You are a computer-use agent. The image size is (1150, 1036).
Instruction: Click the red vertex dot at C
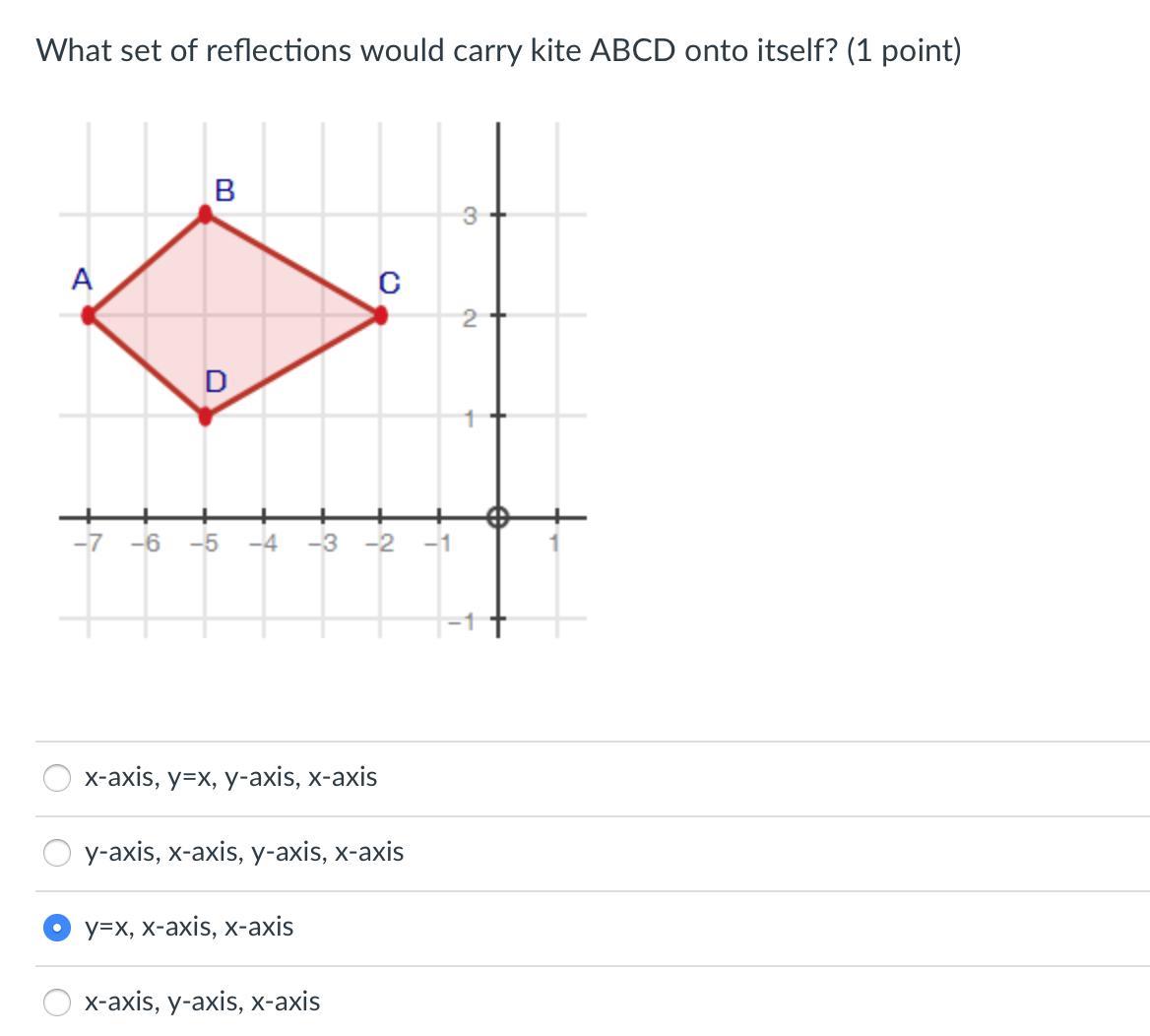[x=381, y=316]
